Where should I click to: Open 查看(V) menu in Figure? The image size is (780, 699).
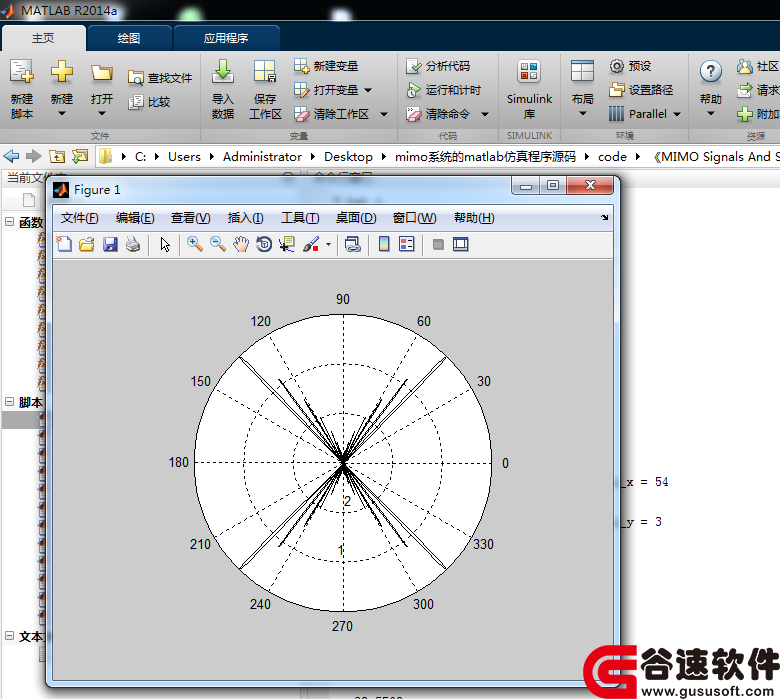click(x=191, y=218)
